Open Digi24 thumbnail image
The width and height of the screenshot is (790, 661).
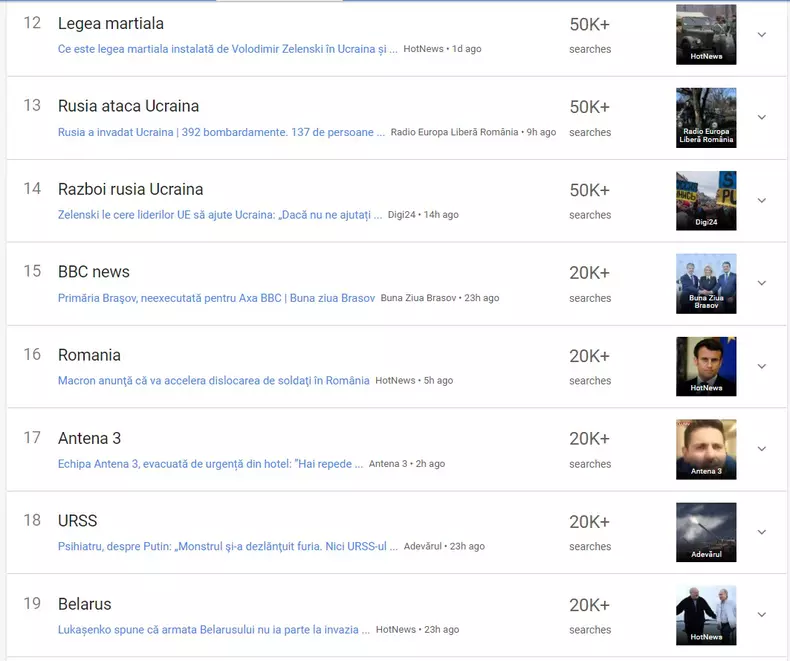(706, 201)
